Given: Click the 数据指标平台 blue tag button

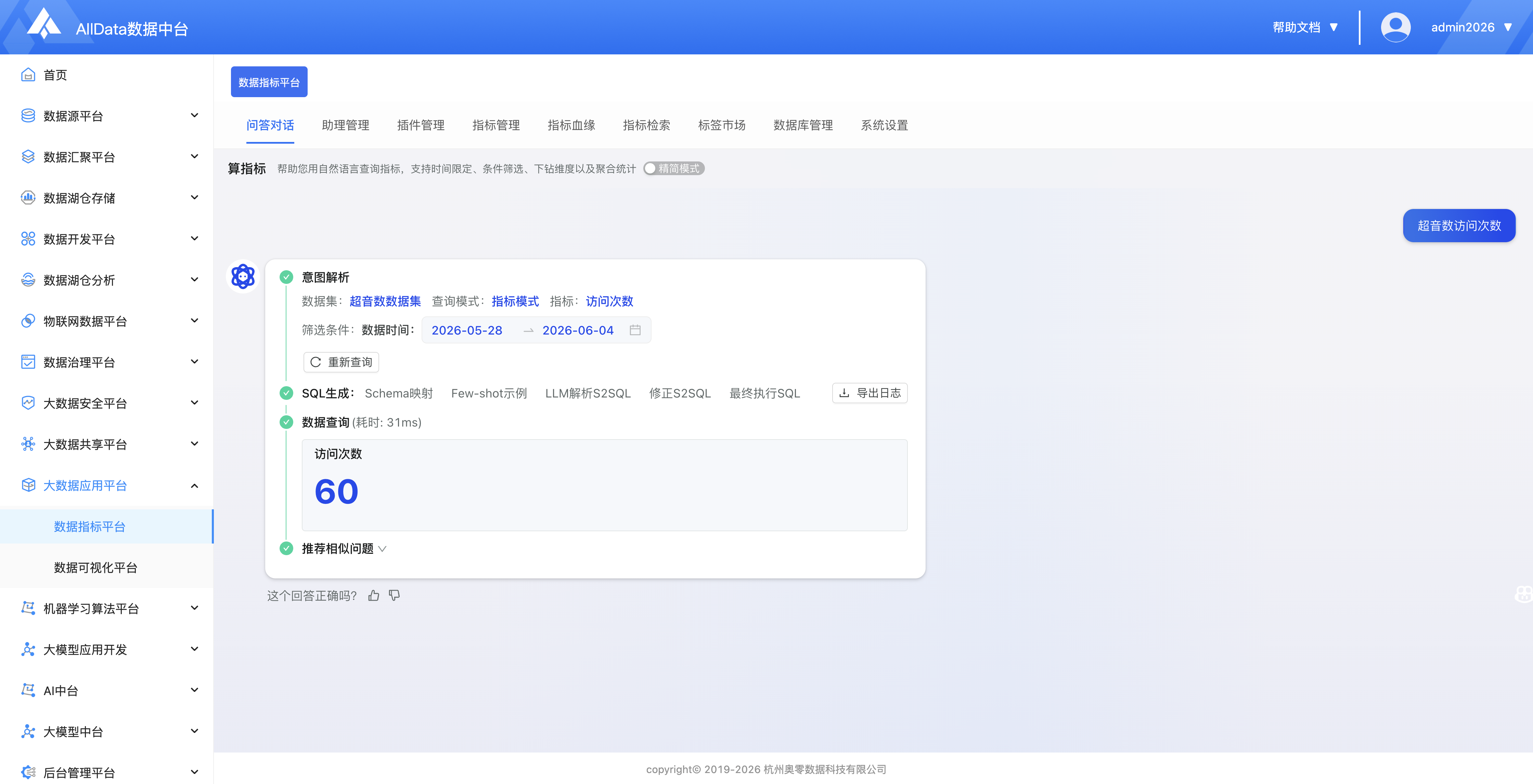Looking at the screenshot, I should pyautogui.click(x=269, y=82).
